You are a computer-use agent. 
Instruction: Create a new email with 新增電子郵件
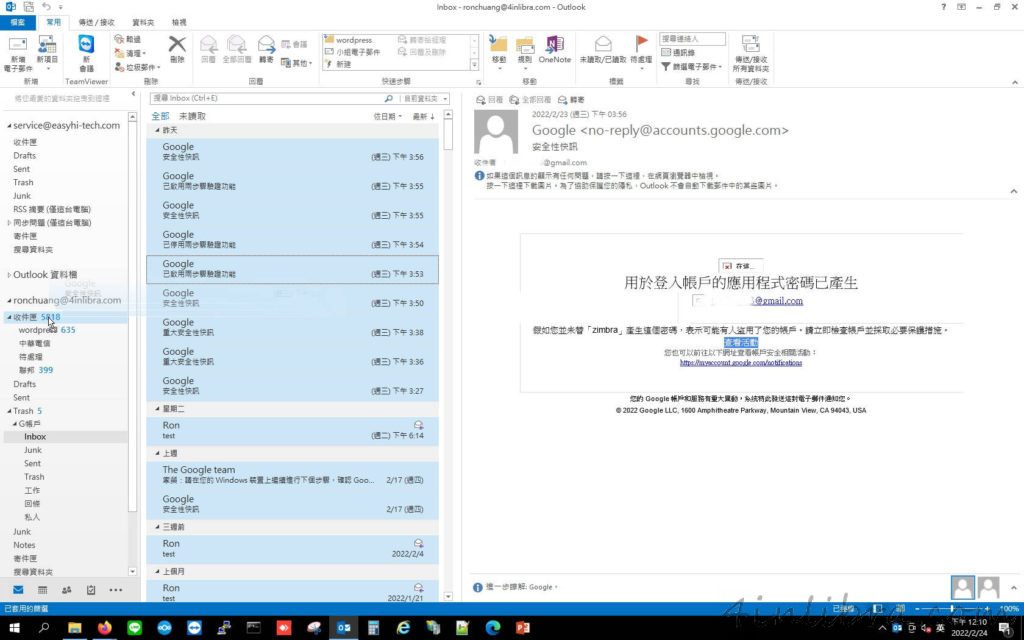[x=18, y=54]
